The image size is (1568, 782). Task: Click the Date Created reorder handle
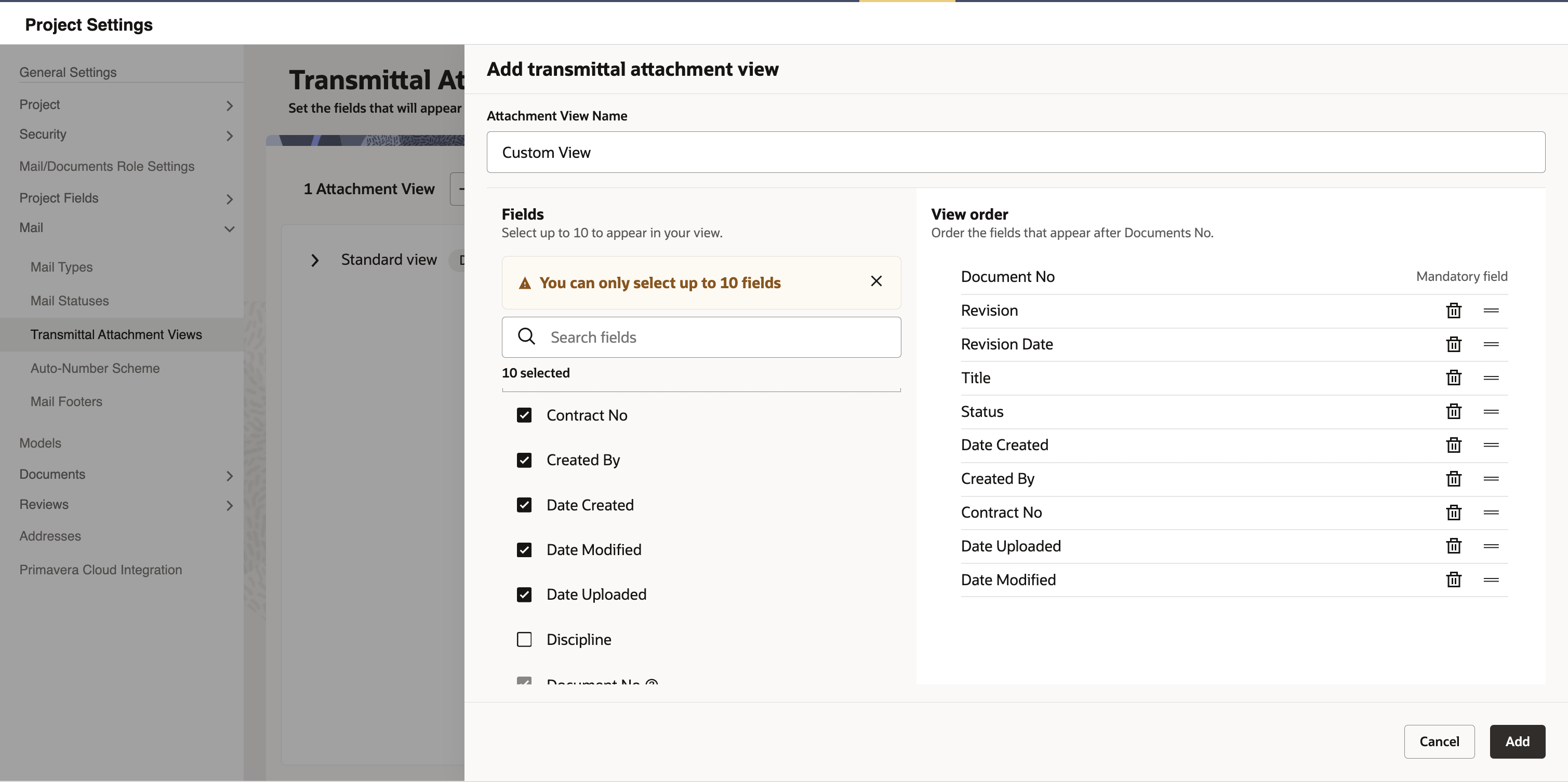(x=1491, y=445)
